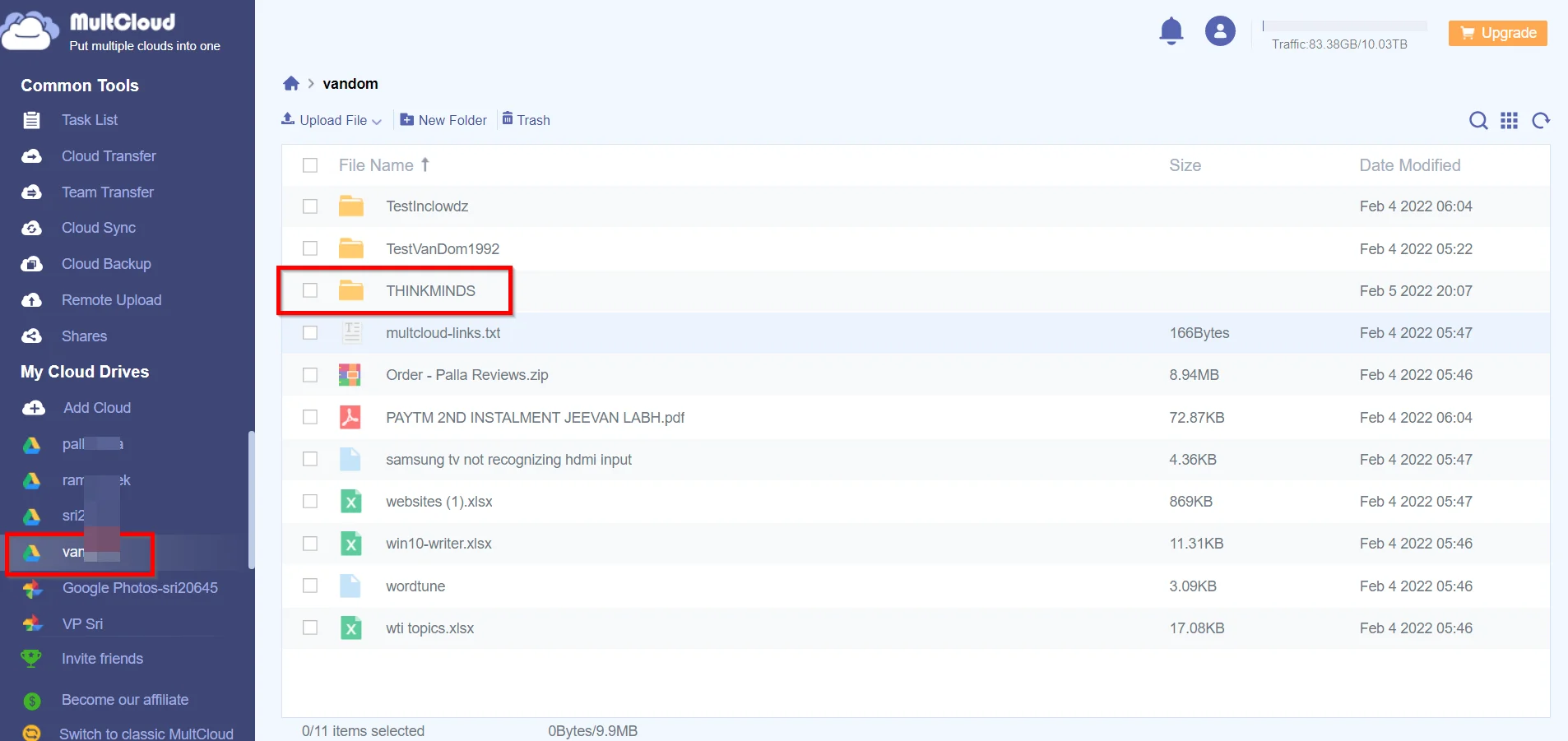Image resolution: width=1568 pixels, height=741 pixels.
Task: Sort by File Name arrow
Action: coord(425,164)
